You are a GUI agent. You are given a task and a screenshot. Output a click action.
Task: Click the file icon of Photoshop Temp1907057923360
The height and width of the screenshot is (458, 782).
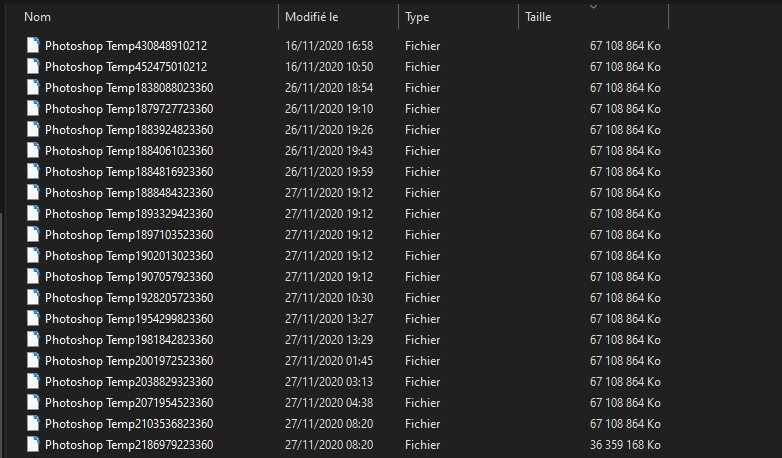tap(33, 276)
